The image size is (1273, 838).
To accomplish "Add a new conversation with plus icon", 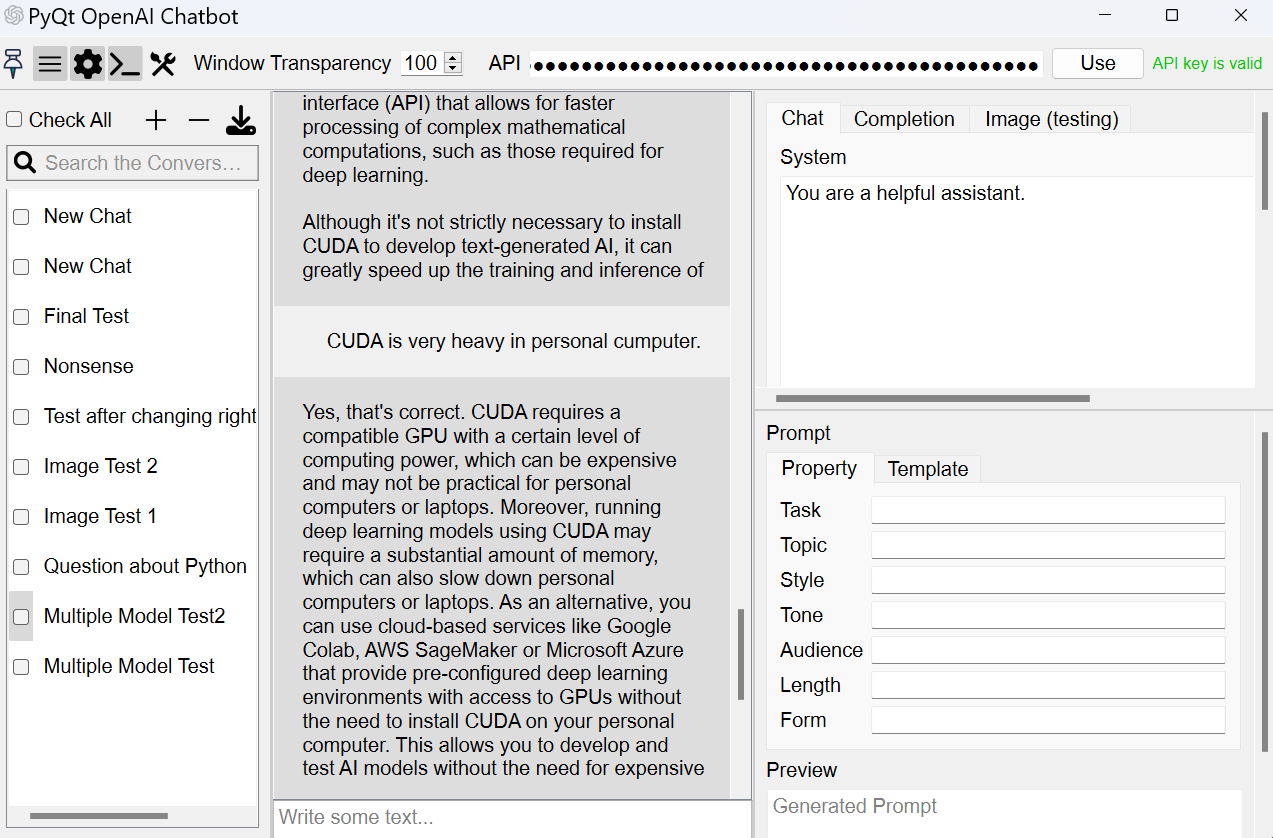I will coord(156,121).
